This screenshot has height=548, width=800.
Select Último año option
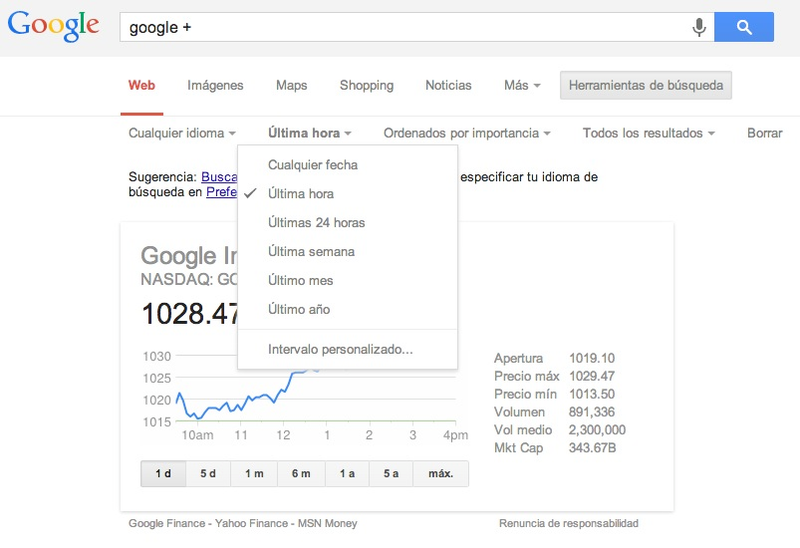347,309
